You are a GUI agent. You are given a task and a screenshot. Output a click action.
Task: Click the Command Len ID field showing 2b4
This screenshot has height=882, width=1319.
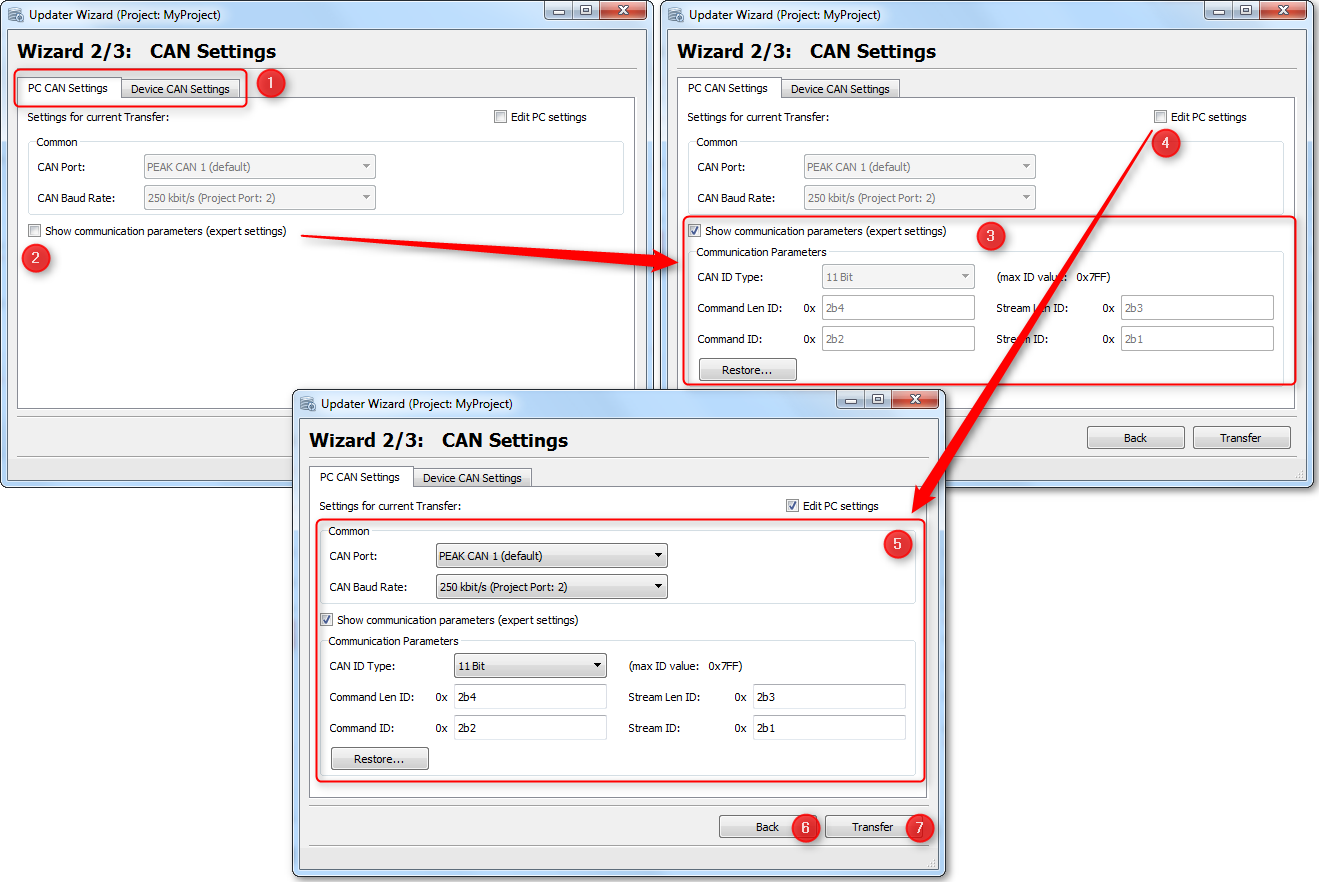point(530,696)
